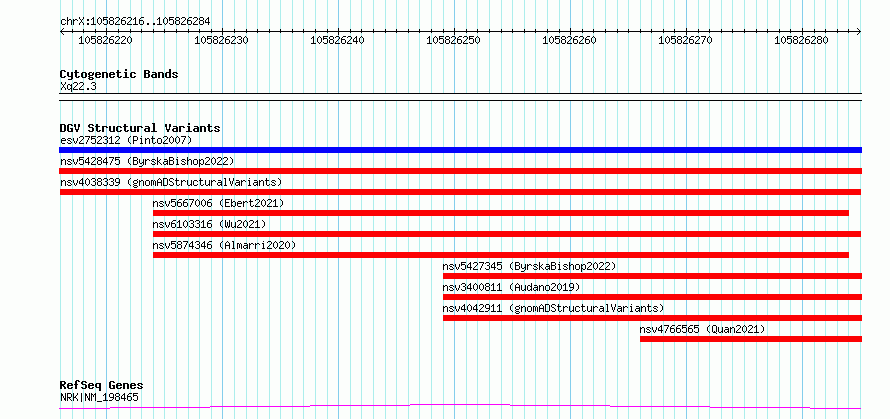Click the chrX:105826216..105826284 region label

(x=135, y=21)
